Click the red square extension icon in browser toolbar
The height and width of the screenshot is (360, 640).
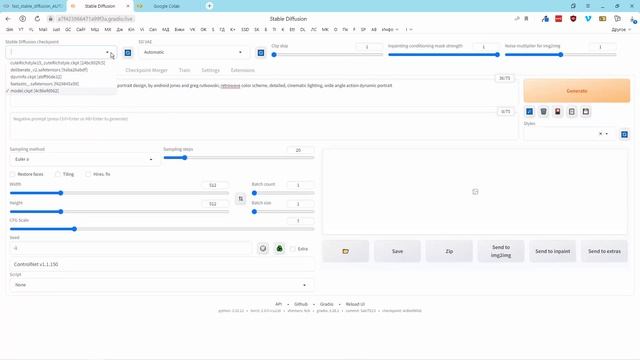point(559,19)
